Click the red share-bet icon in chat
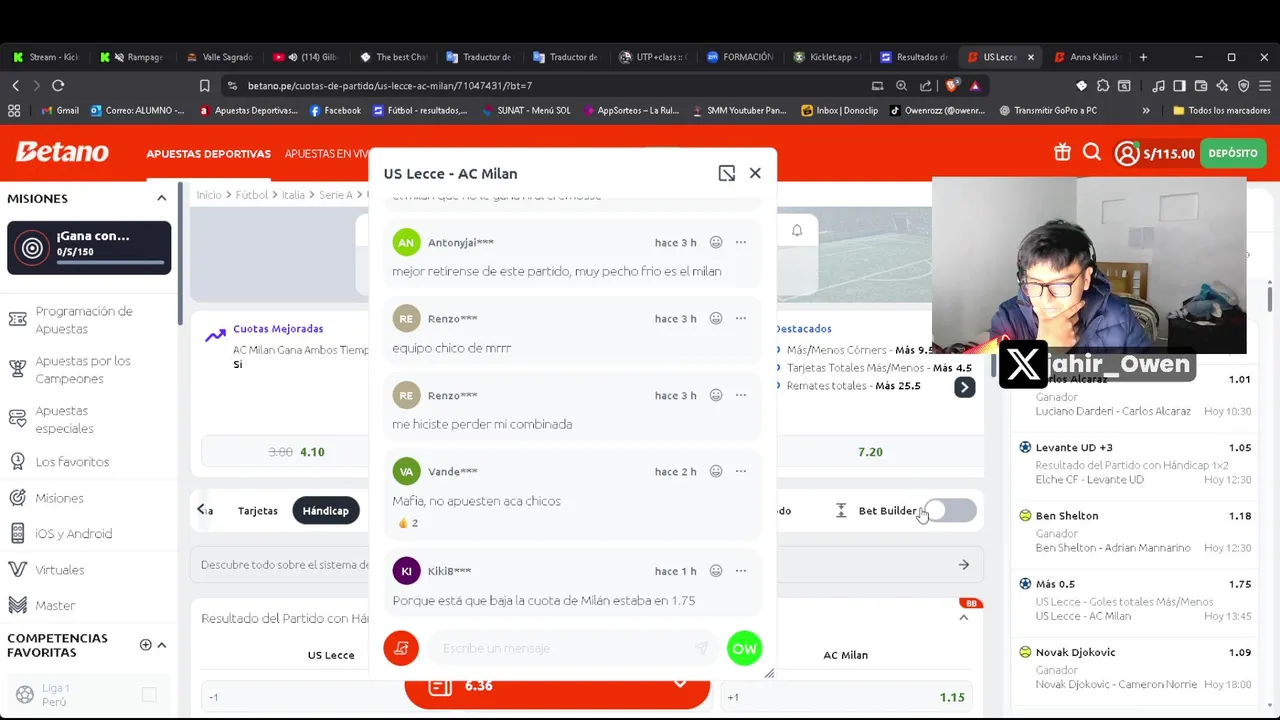This screenshot has height=720, width=1280. (x=401, y=648)
